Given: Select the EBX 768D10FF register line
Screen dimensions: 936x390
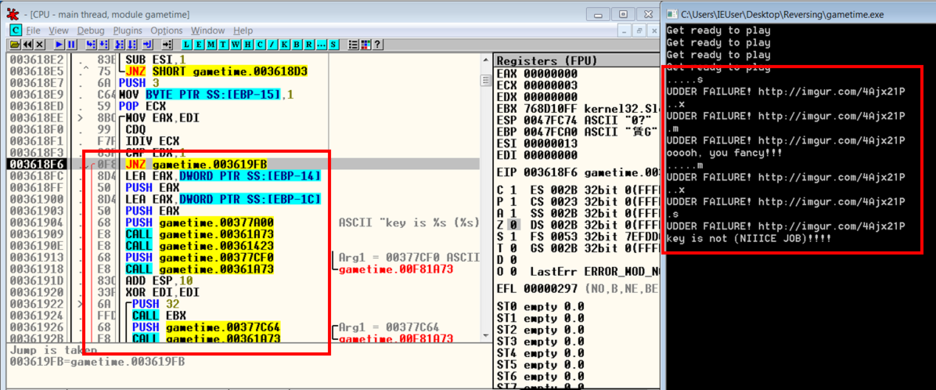Looking at the screenshot, I should (577, 109).
